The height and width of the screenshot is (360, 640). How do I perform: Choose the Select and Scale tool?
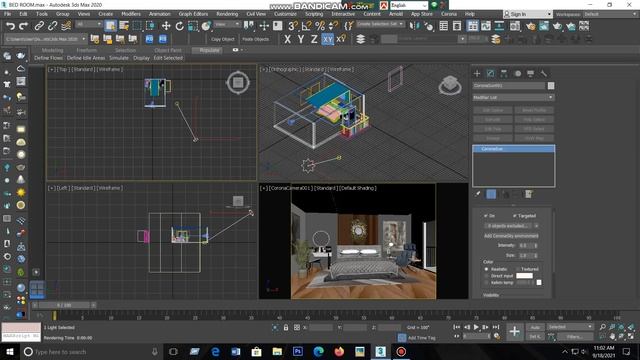(193, 26)
